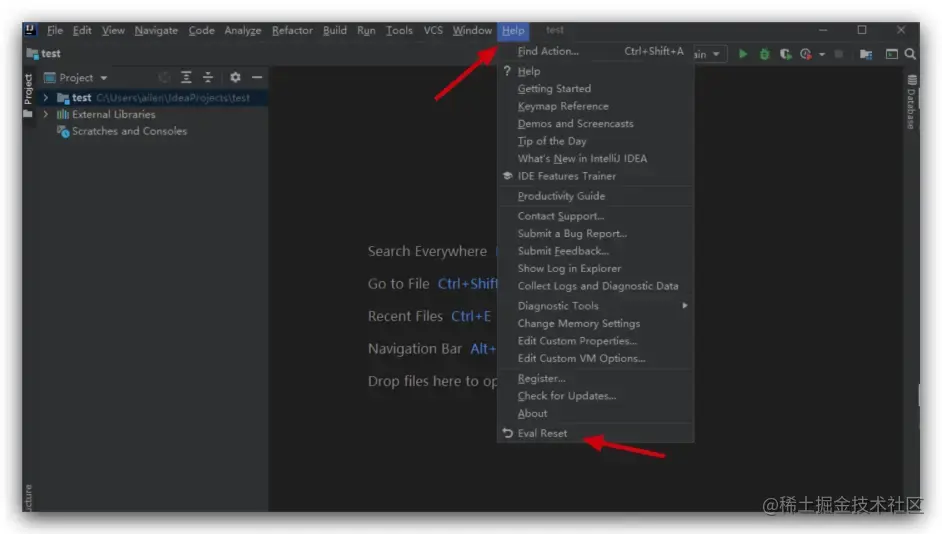942x534 pixels.
Task: Select Submit Feedback menu entry
Action: coord(595,250)
